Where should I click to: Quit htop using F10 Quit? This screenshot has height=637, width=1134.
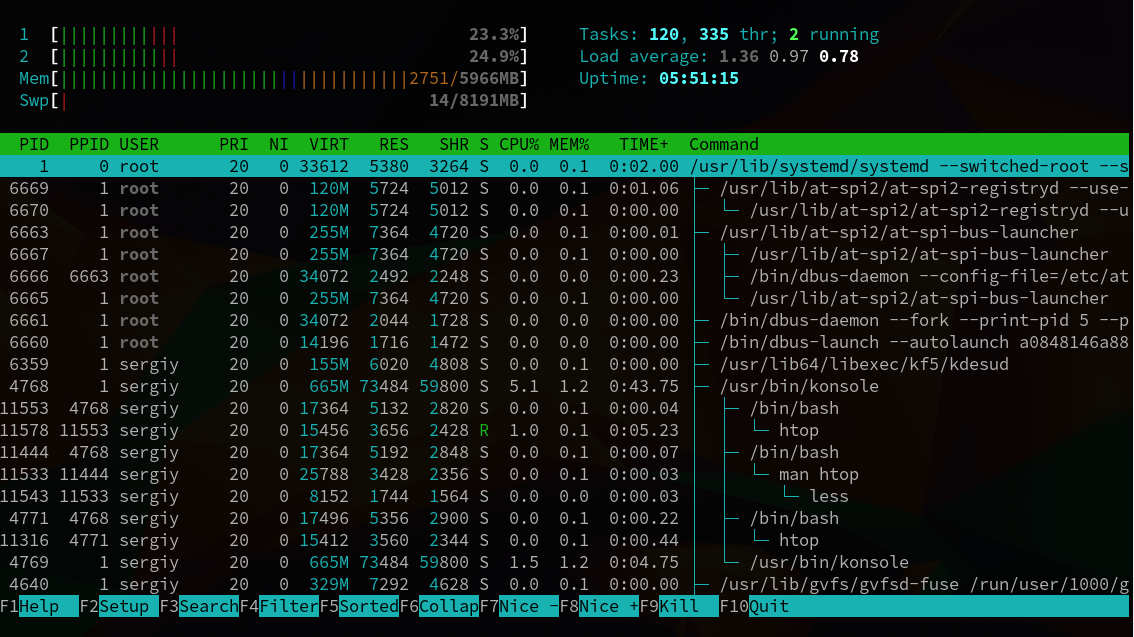[x=754, y=606]
